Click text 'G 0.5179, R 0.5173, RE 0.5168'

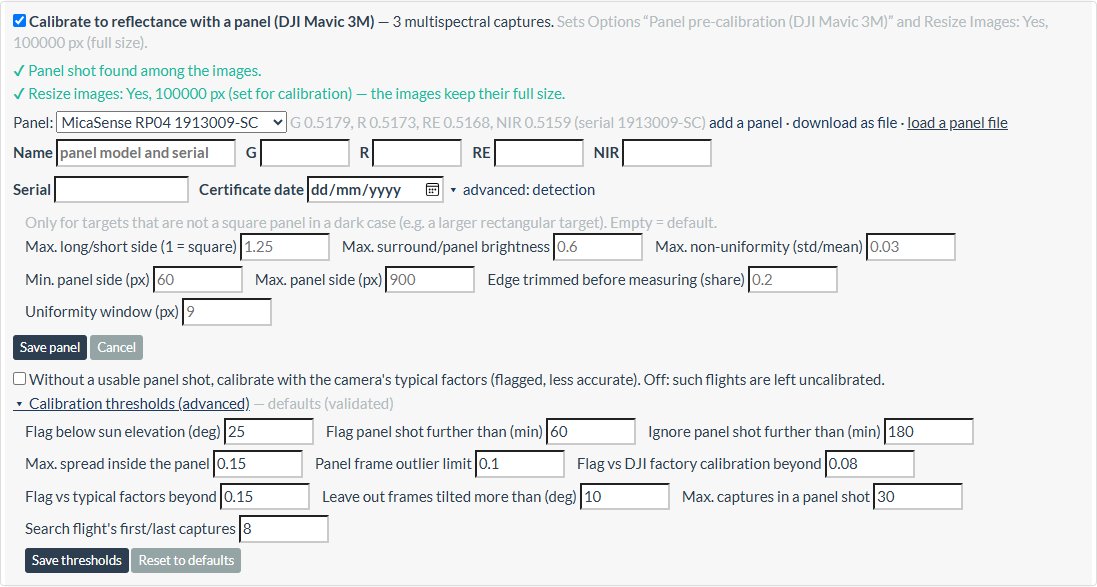point(390,122)
